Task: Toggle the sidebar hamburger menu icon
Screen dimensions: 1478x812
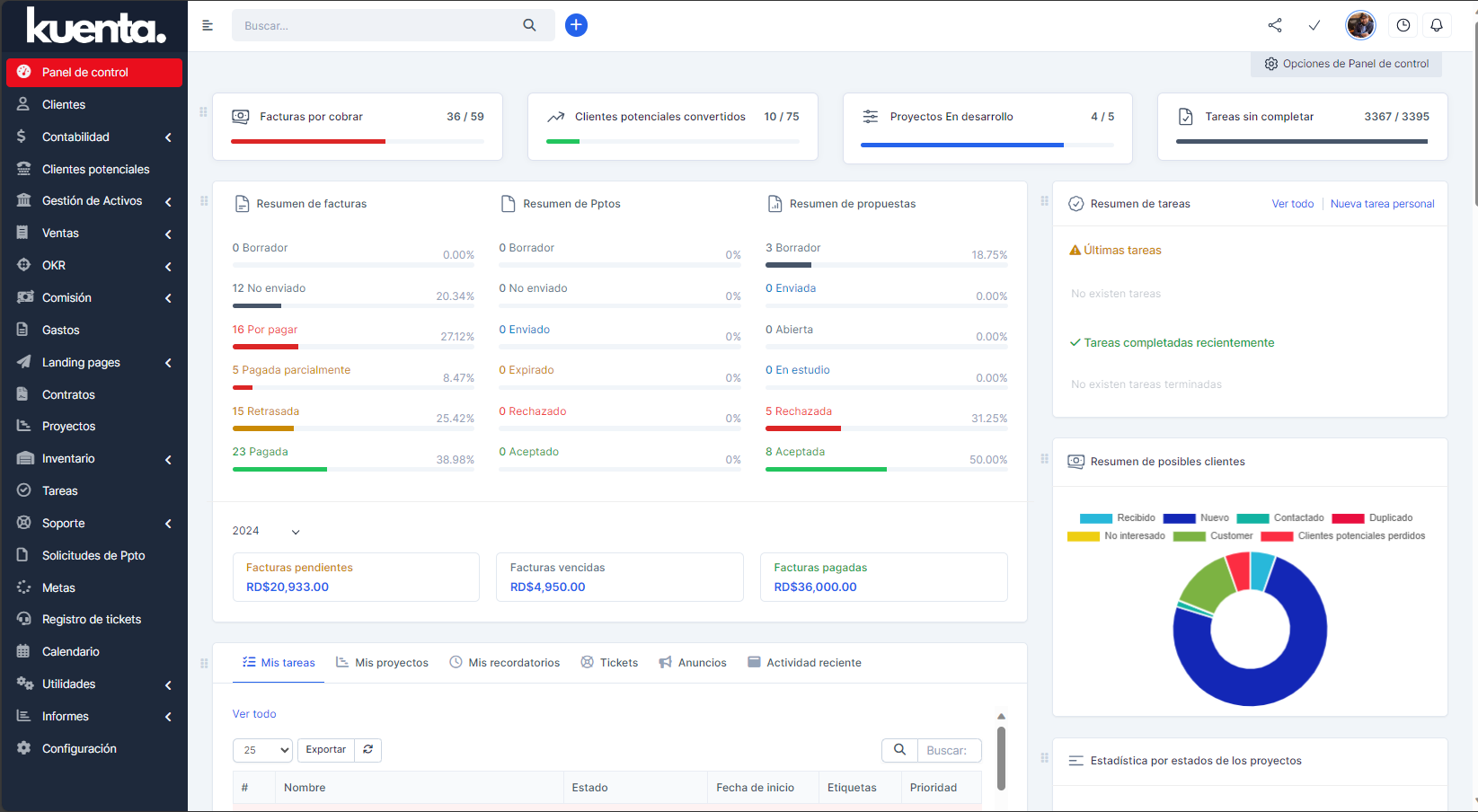Action: pyautogui.click(x=208, y=25)
